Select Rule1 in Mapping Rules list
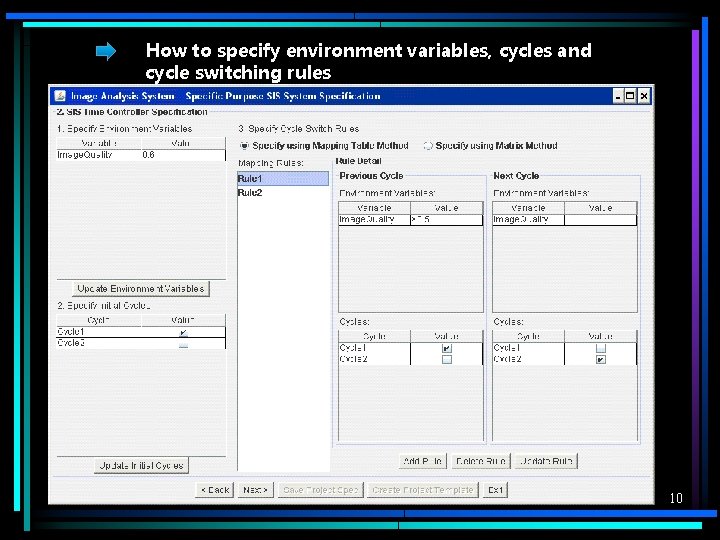The image size is (720, 540). click(x=283, y=179)
